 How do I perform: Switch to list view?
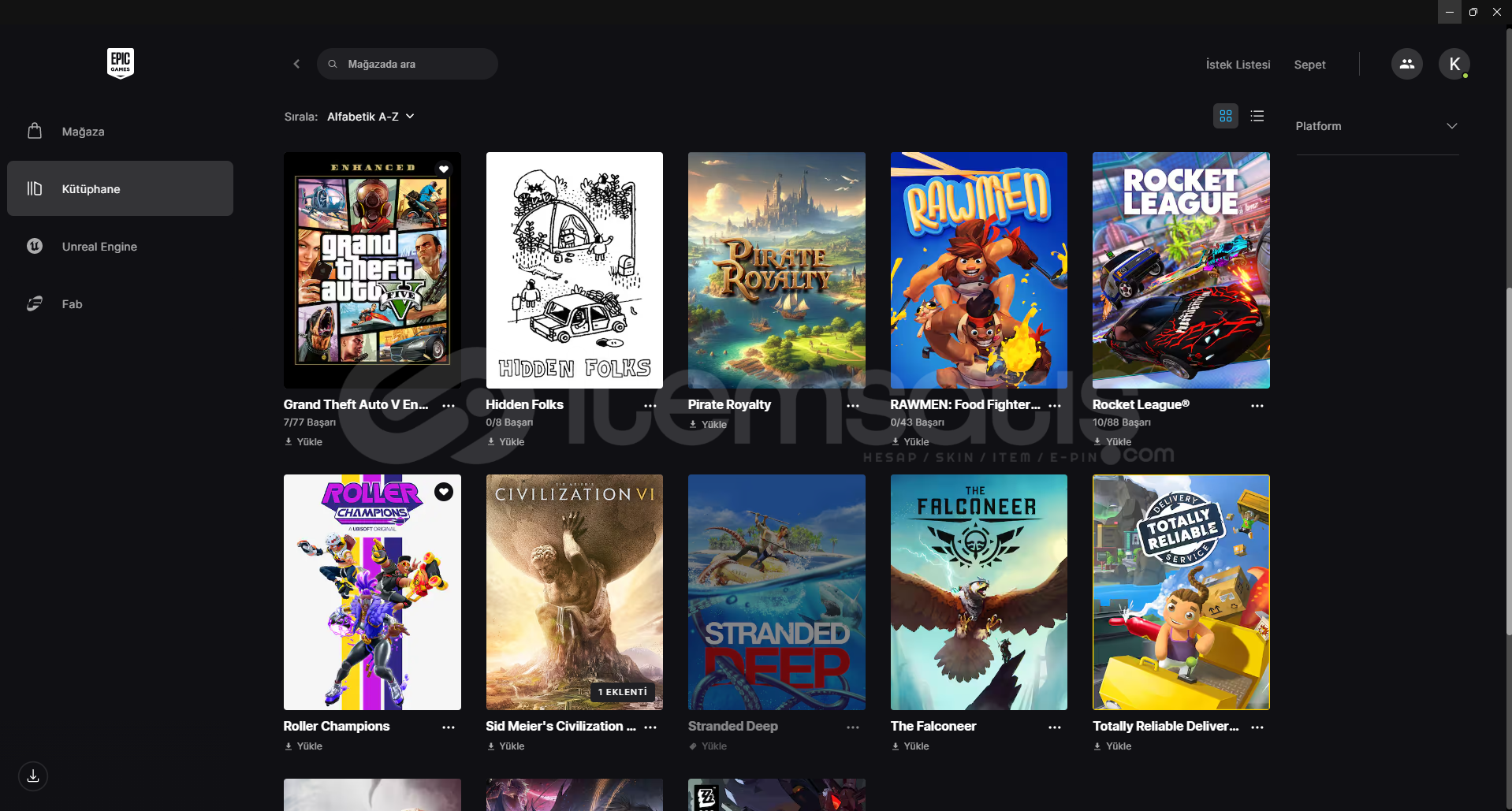[1257, 116]
